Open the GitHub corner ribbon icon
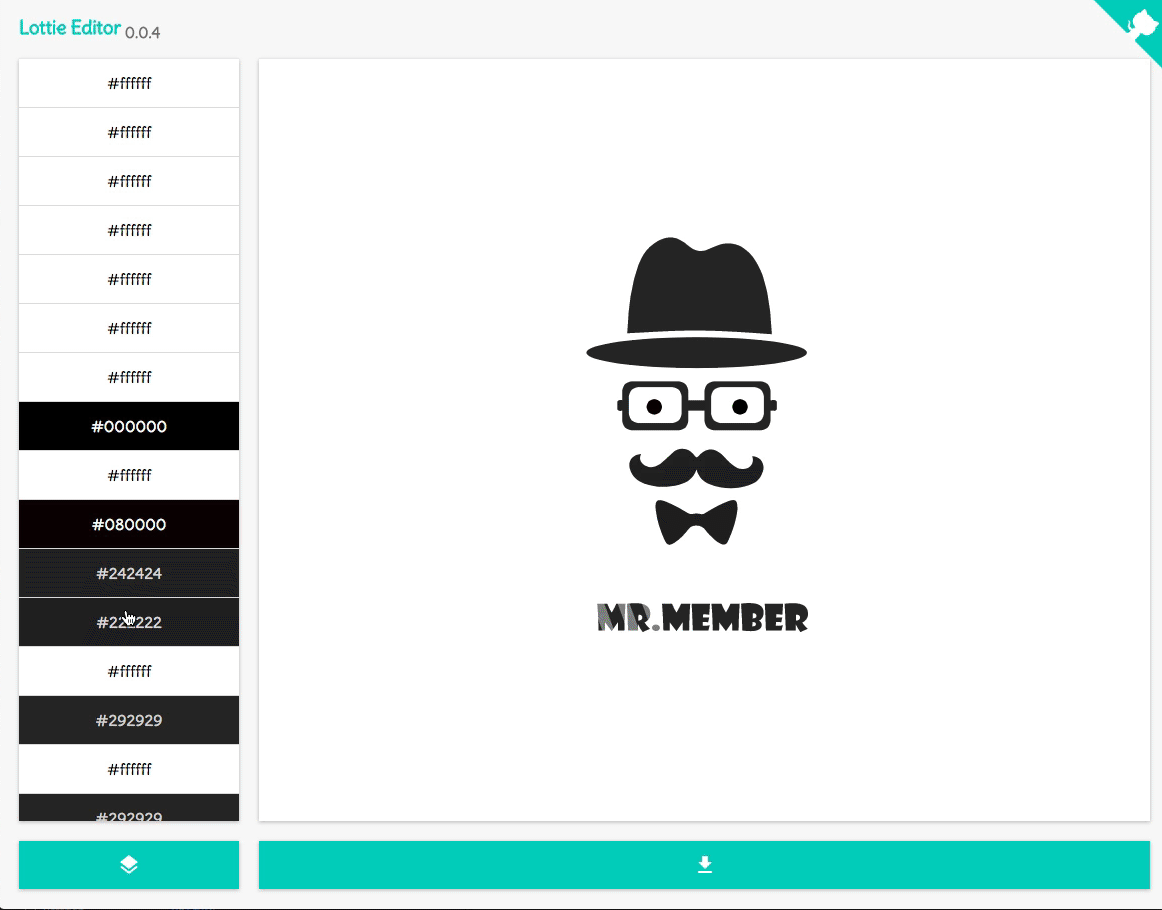The image size is (1162, 910). point(1140,22)
